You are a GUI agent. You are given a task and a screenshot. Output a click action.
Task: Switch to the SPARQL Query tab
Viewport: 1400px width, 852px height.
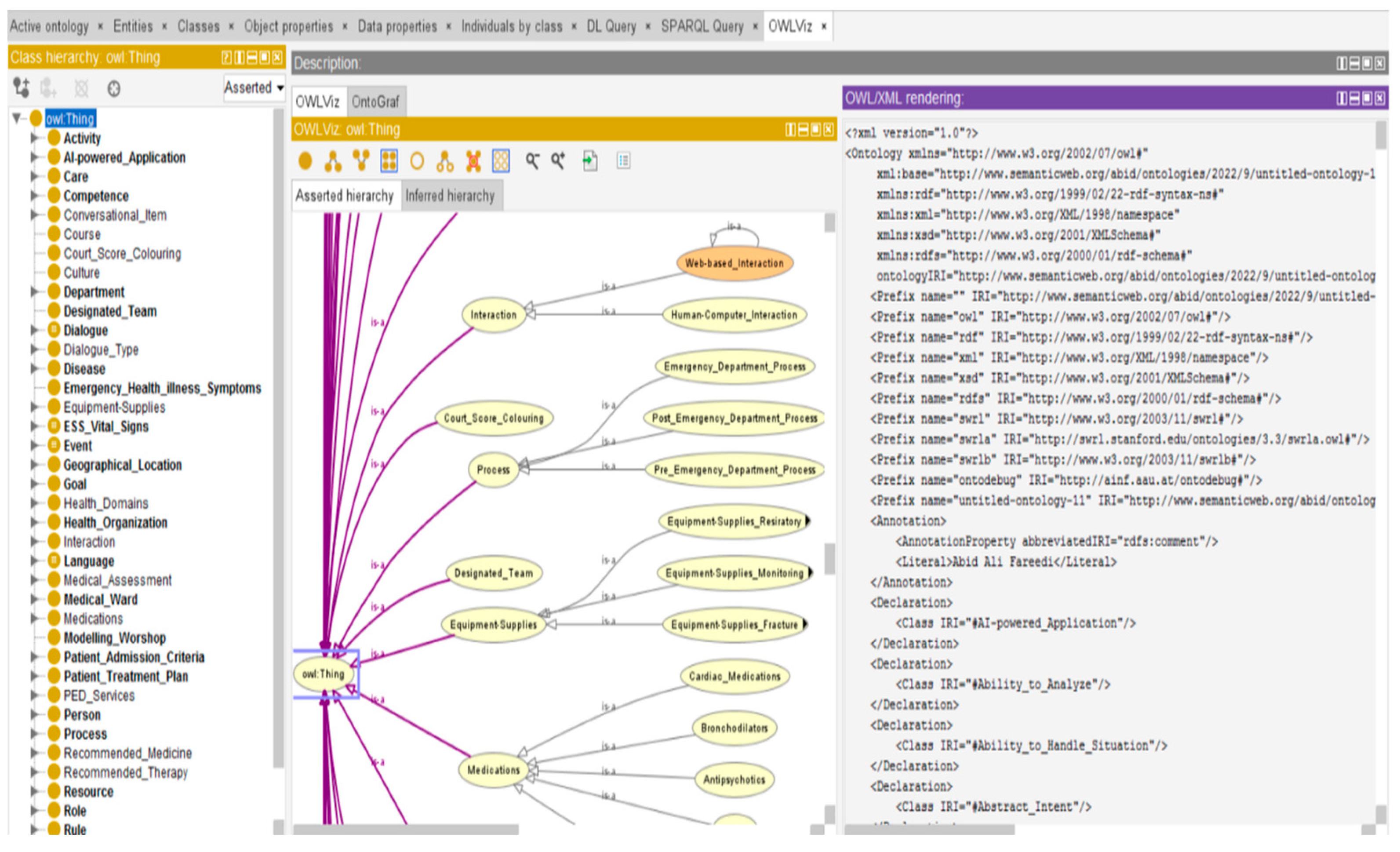(702, 27)
